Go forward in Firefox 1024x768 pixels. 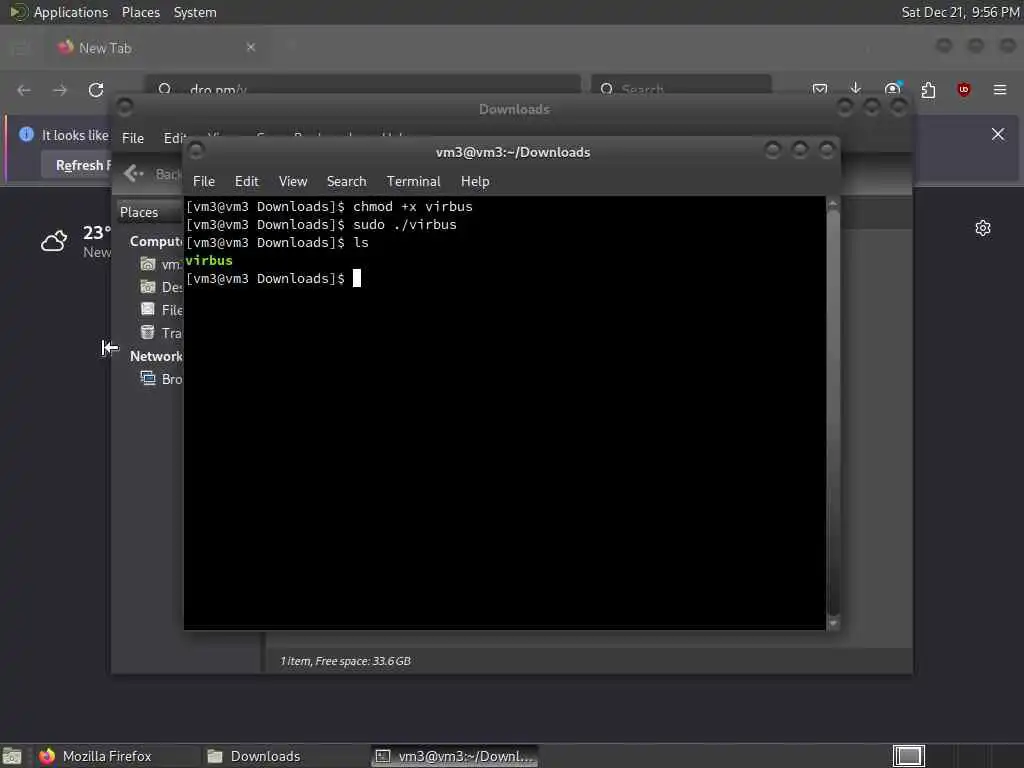(x=60, y=90)
